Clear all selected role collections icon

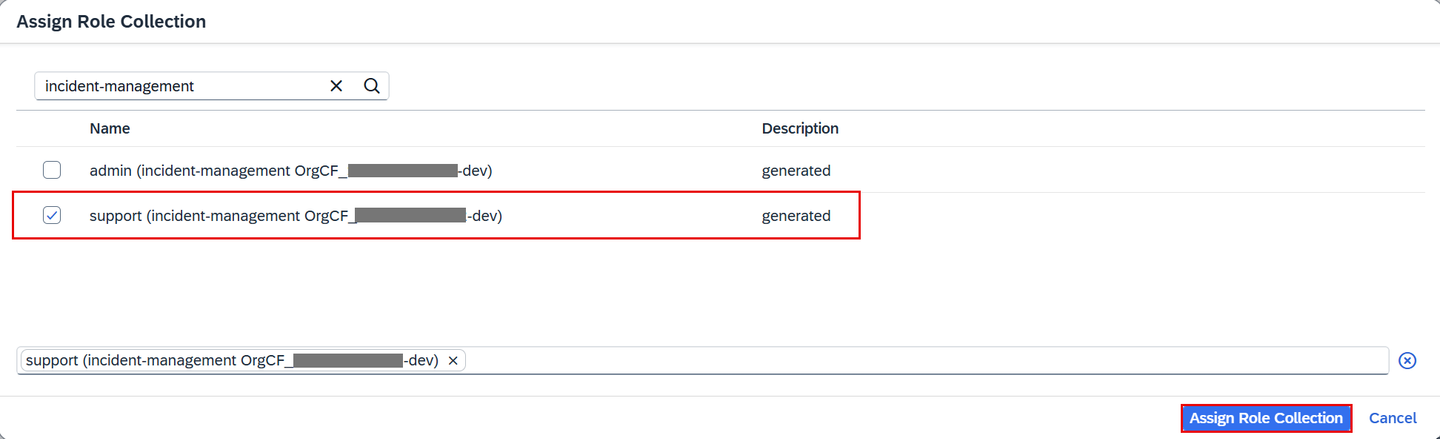coord(1407,361)
